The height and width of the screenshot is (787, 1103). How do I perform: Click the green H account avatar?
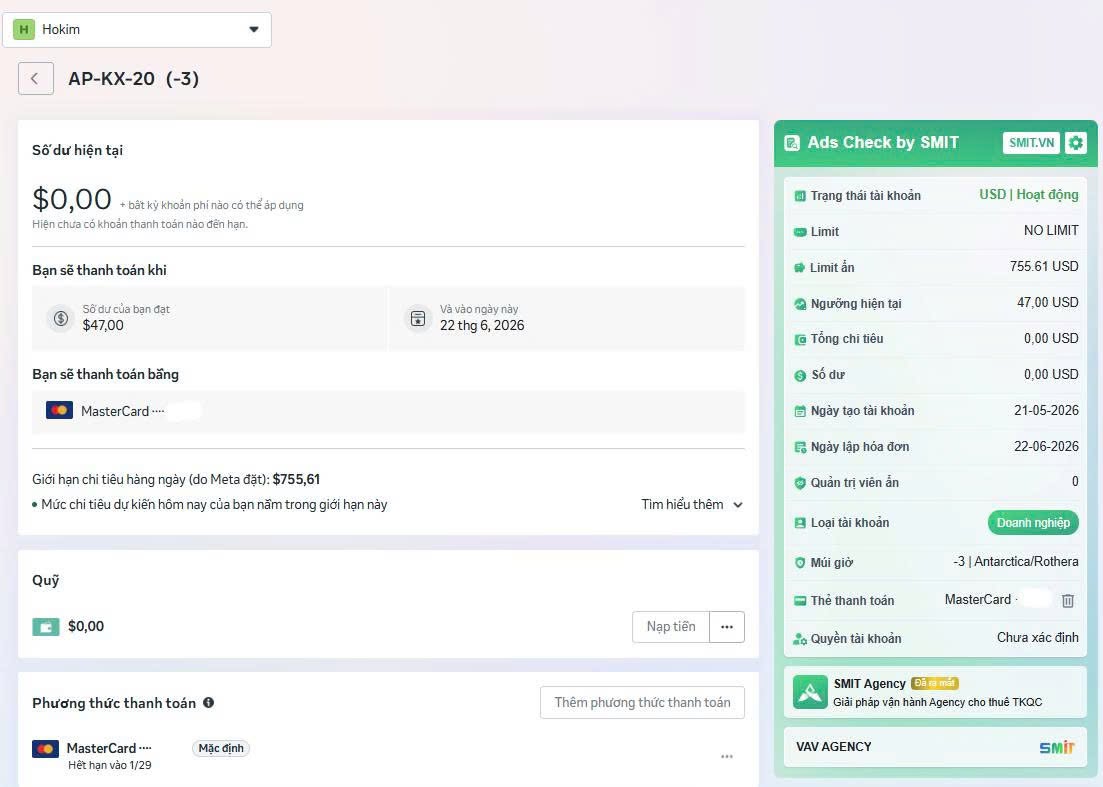point(24,30)
